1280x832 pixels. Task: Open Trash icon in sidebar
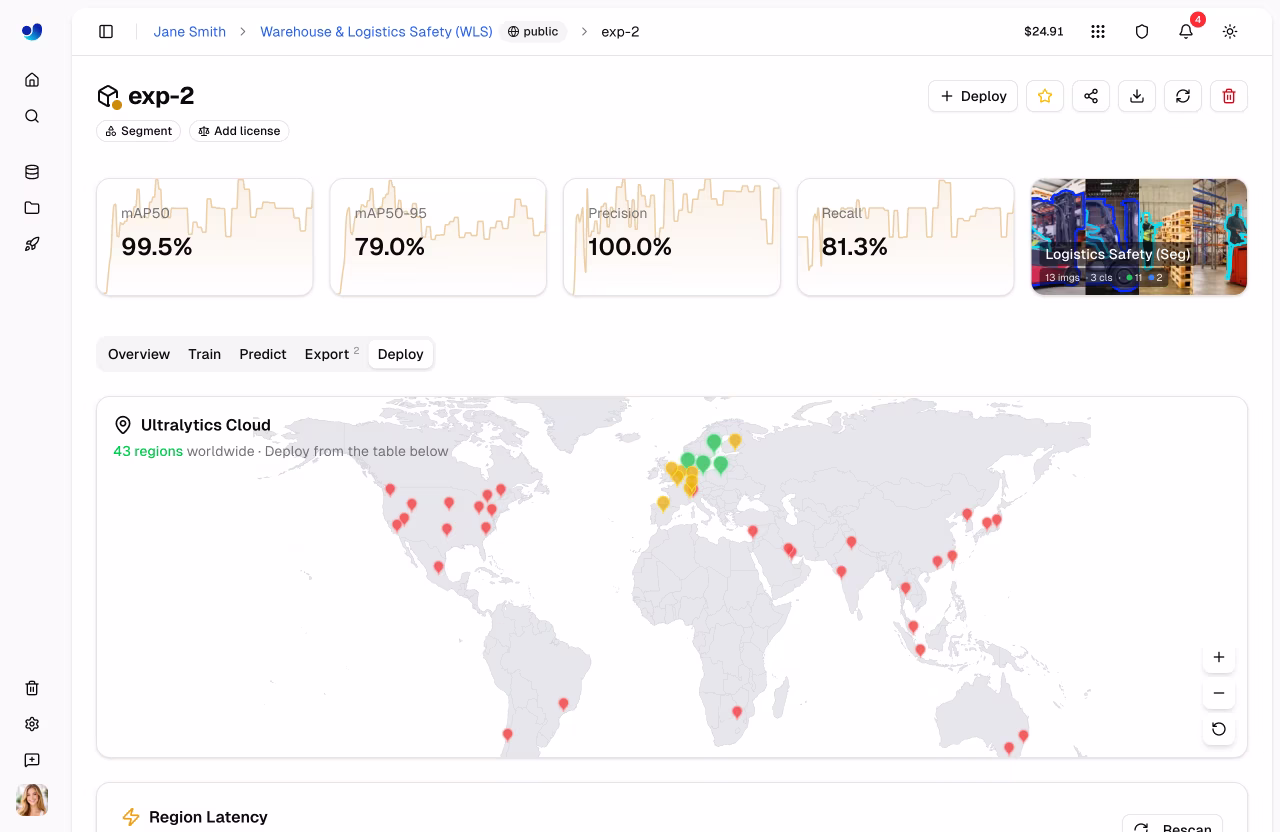pos(32,688)
